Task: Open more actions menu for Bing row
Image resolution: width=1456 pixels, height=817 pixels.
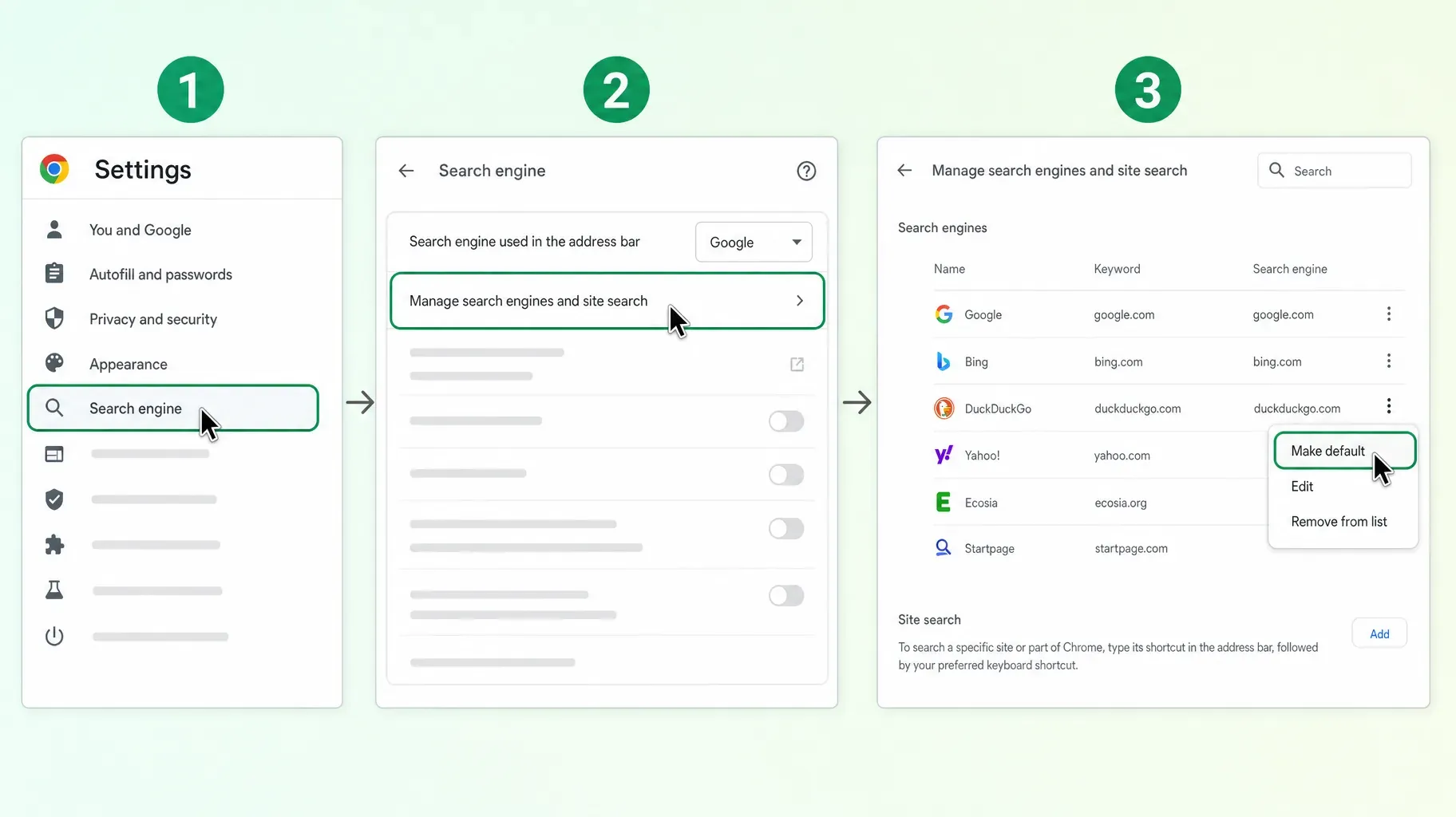Action: point(1389,361)
